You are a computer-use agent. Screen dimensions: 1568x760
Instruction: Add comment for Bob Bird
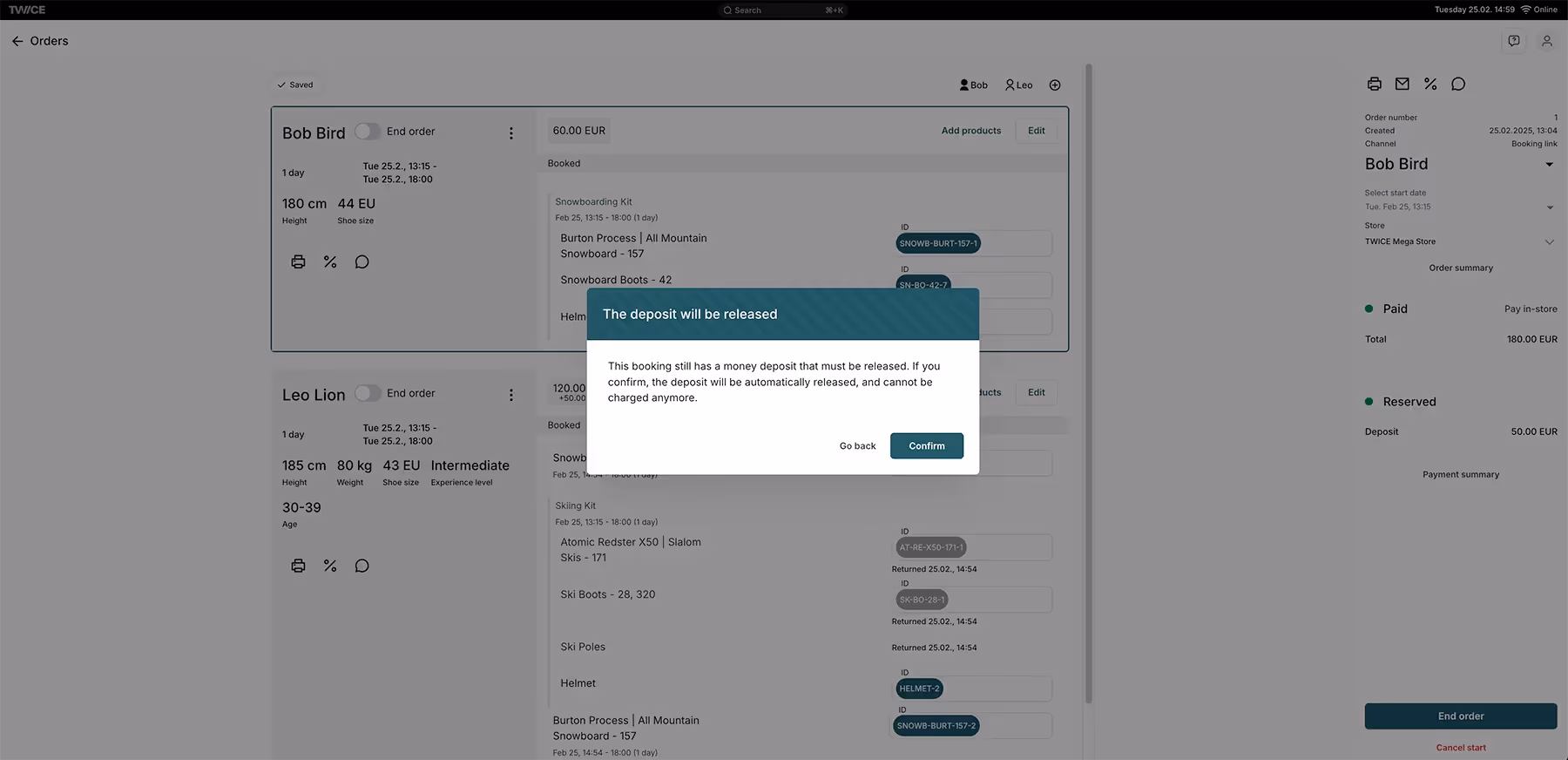(362, 262)
